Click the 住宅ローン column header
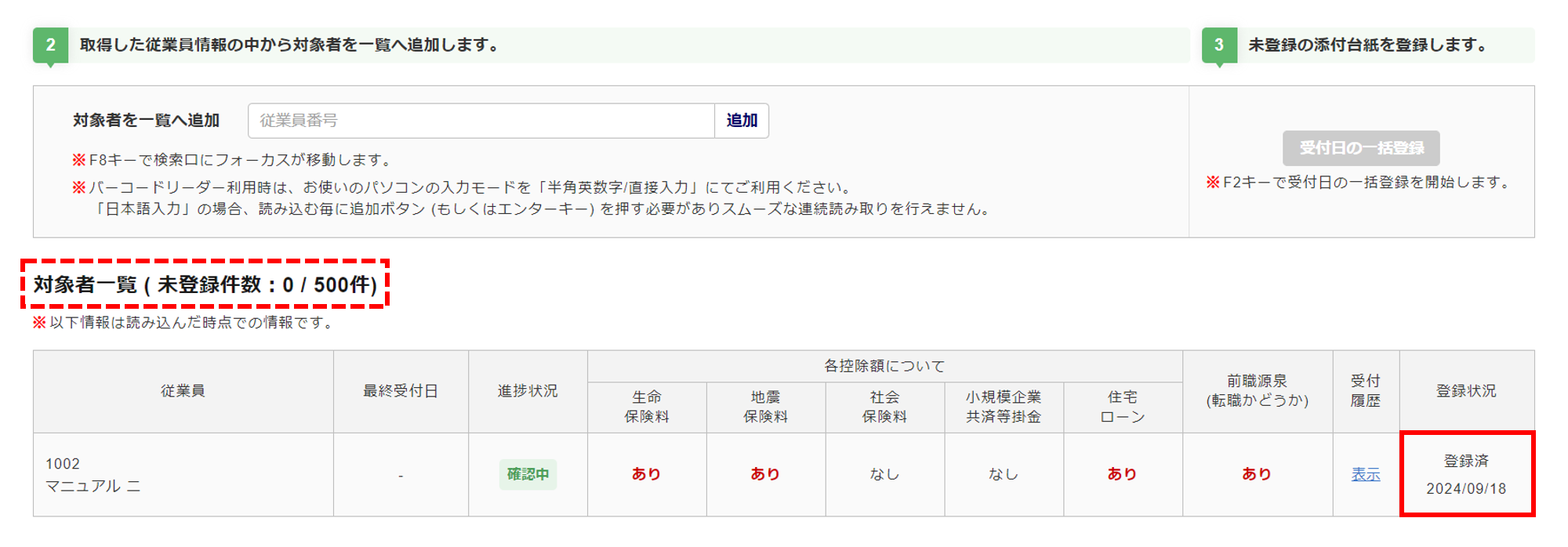The width and height of the screenshot is (1568, 547). click(x=1123, y=408)
